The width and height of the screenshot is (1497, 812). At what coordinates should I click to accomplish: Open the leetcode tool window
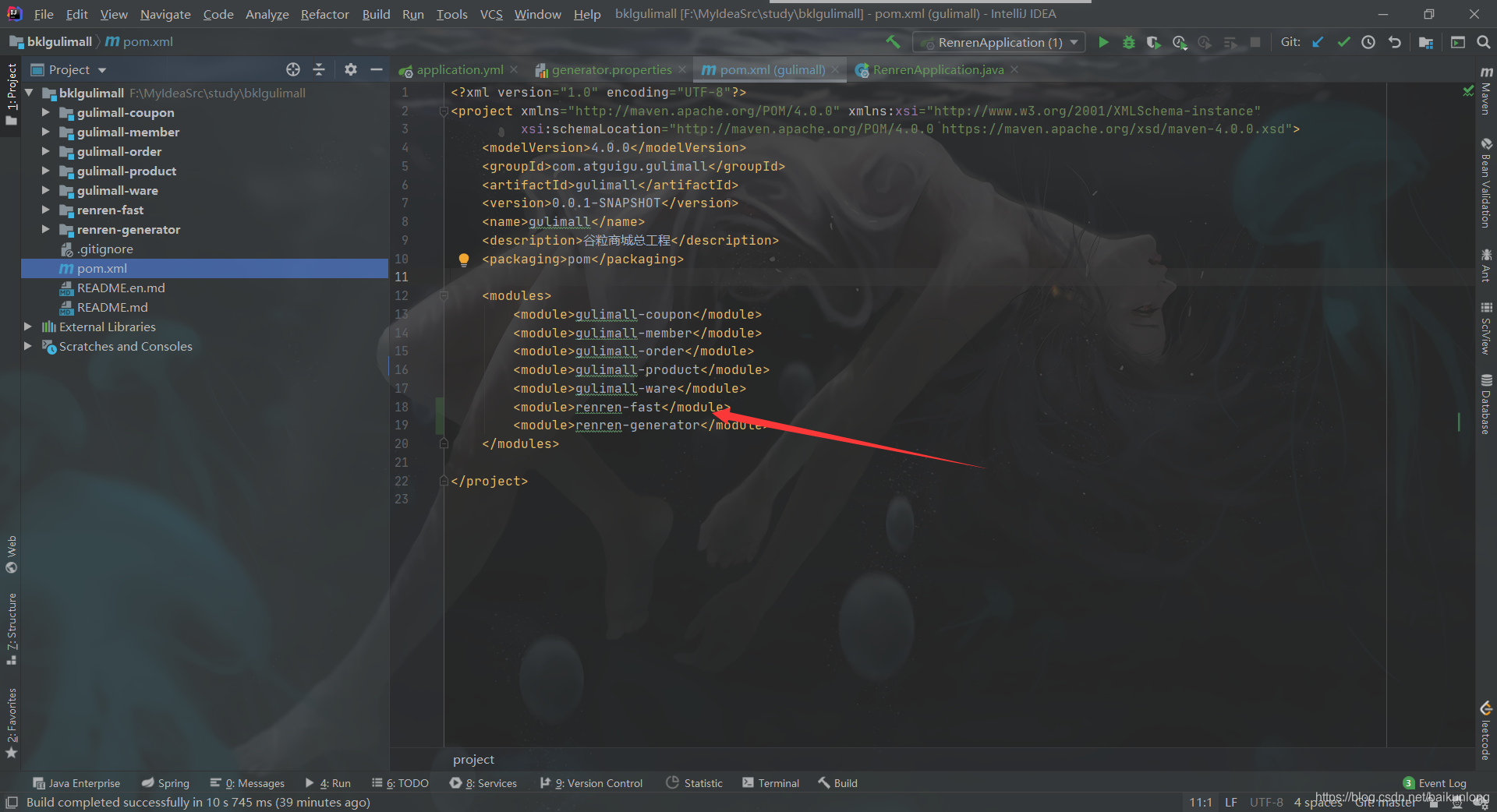1486,731
